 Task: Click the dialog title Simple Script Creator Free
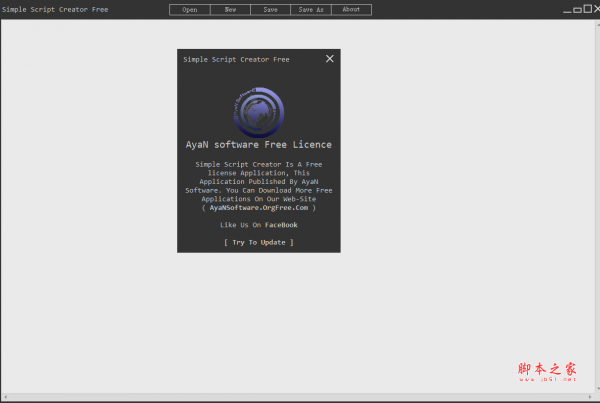(x=236, y=59)
